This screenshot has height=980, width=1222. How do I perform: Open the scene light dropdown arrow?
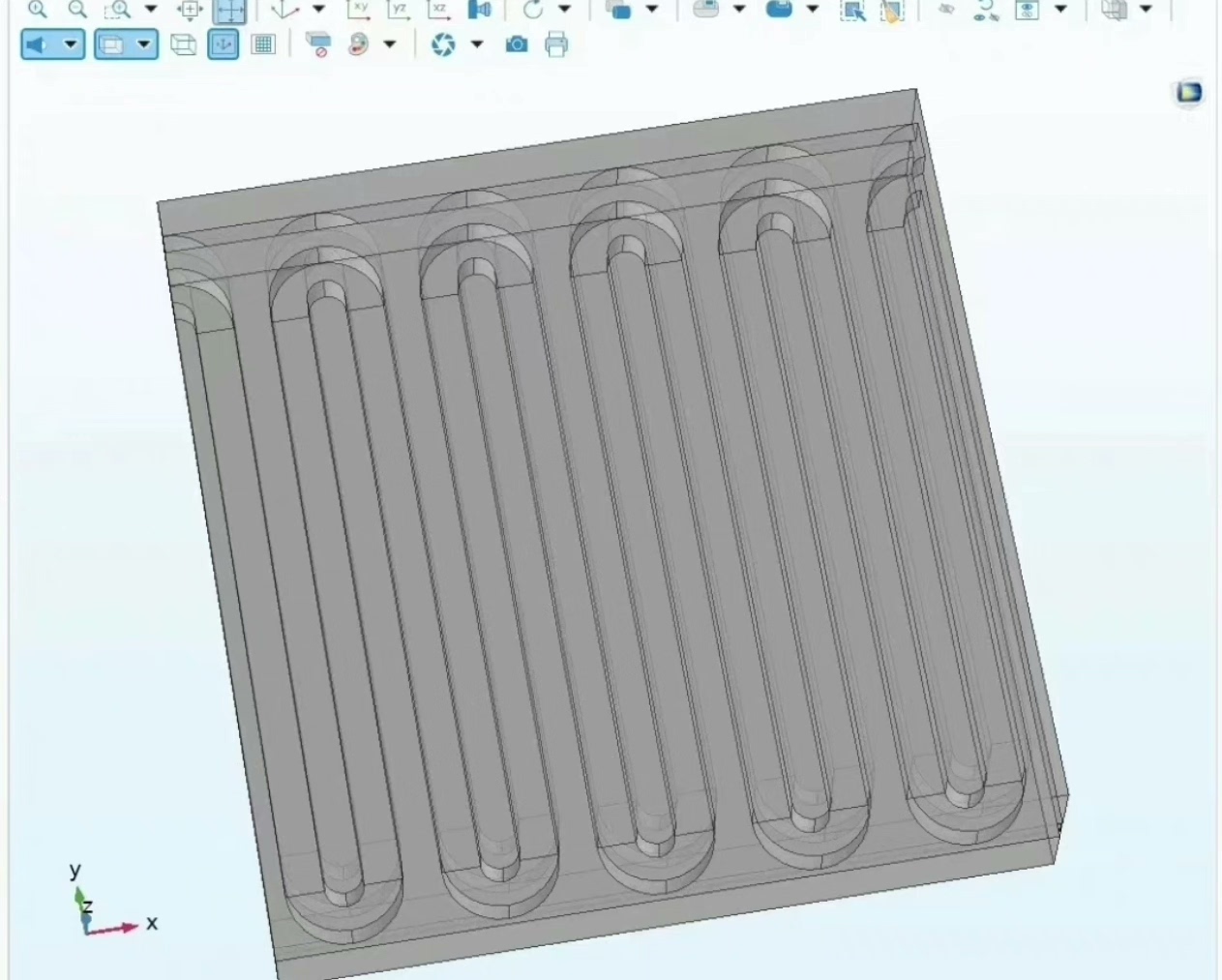[x=71, y=45]
